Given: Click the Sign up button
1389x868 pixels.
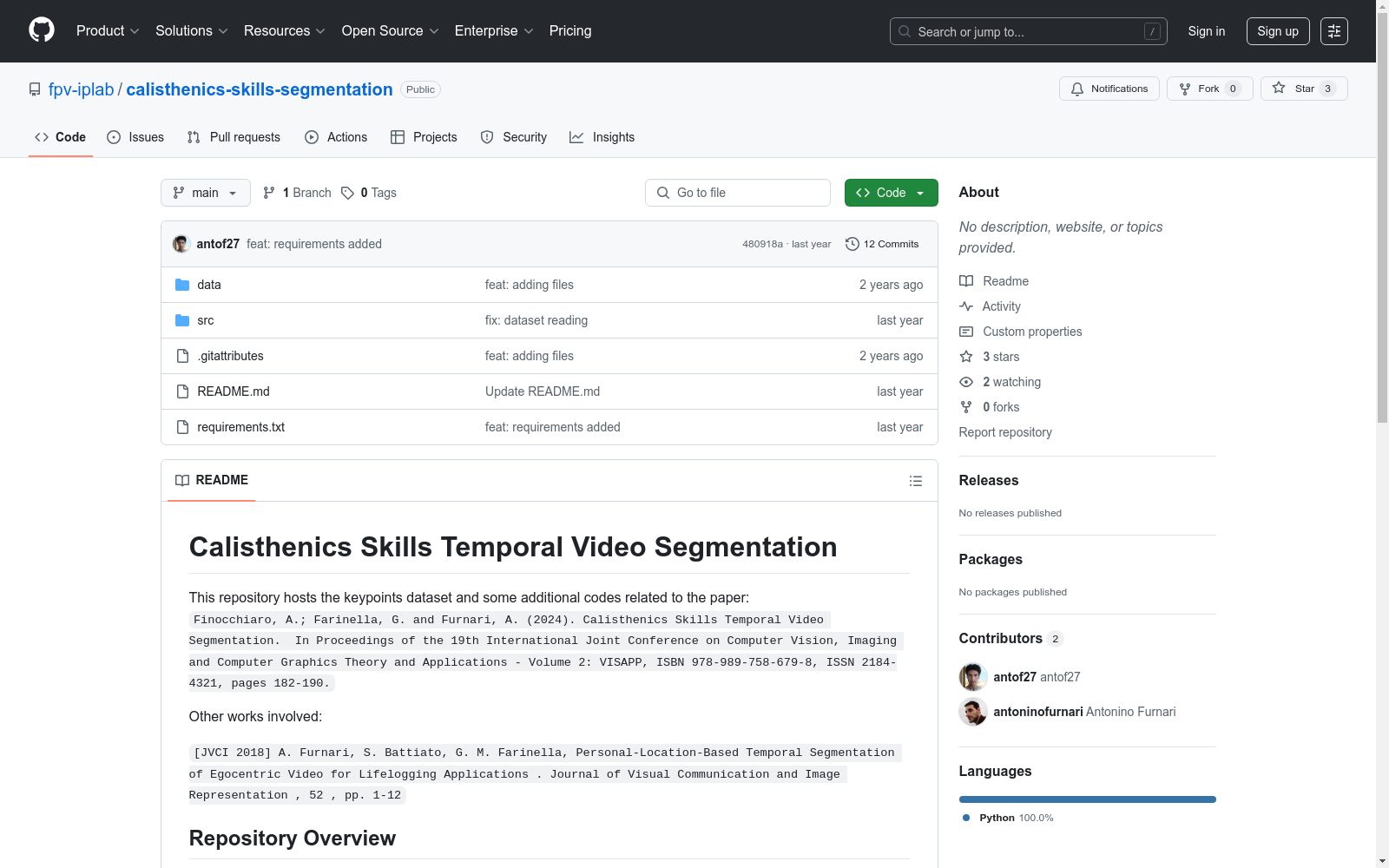Looking at the screenshot, I should (x=1278, y=31).
